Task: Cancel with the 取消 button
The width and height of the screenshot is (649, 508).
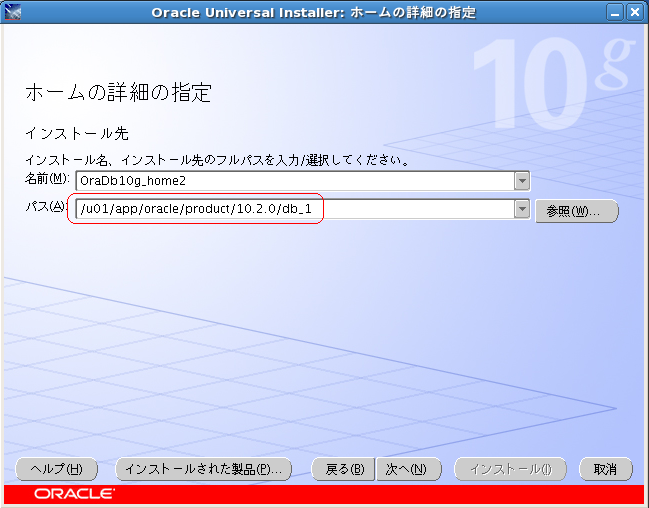Action: click(x=606, y=469)
